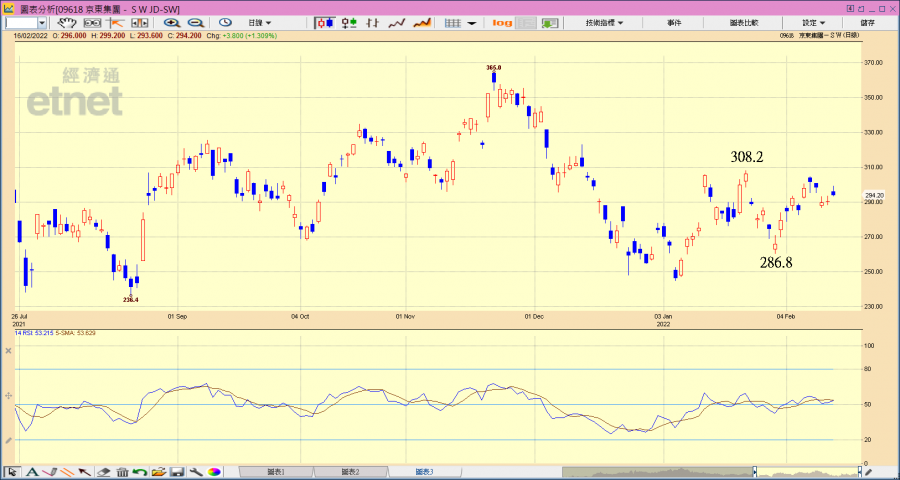
Task: Click the undo arrow icon
Action: [140, 471]
